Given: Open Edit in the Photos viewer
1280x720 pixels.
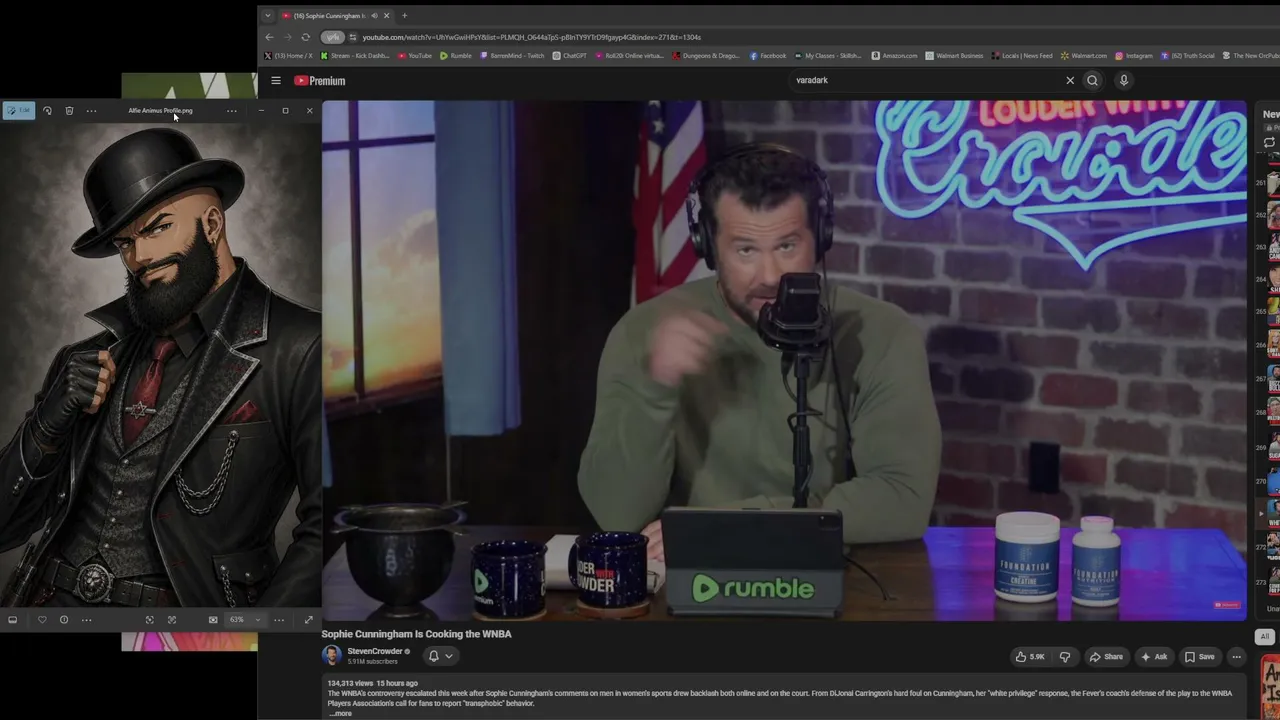Looking at the screenshot, I should click(x=19, y=110).
